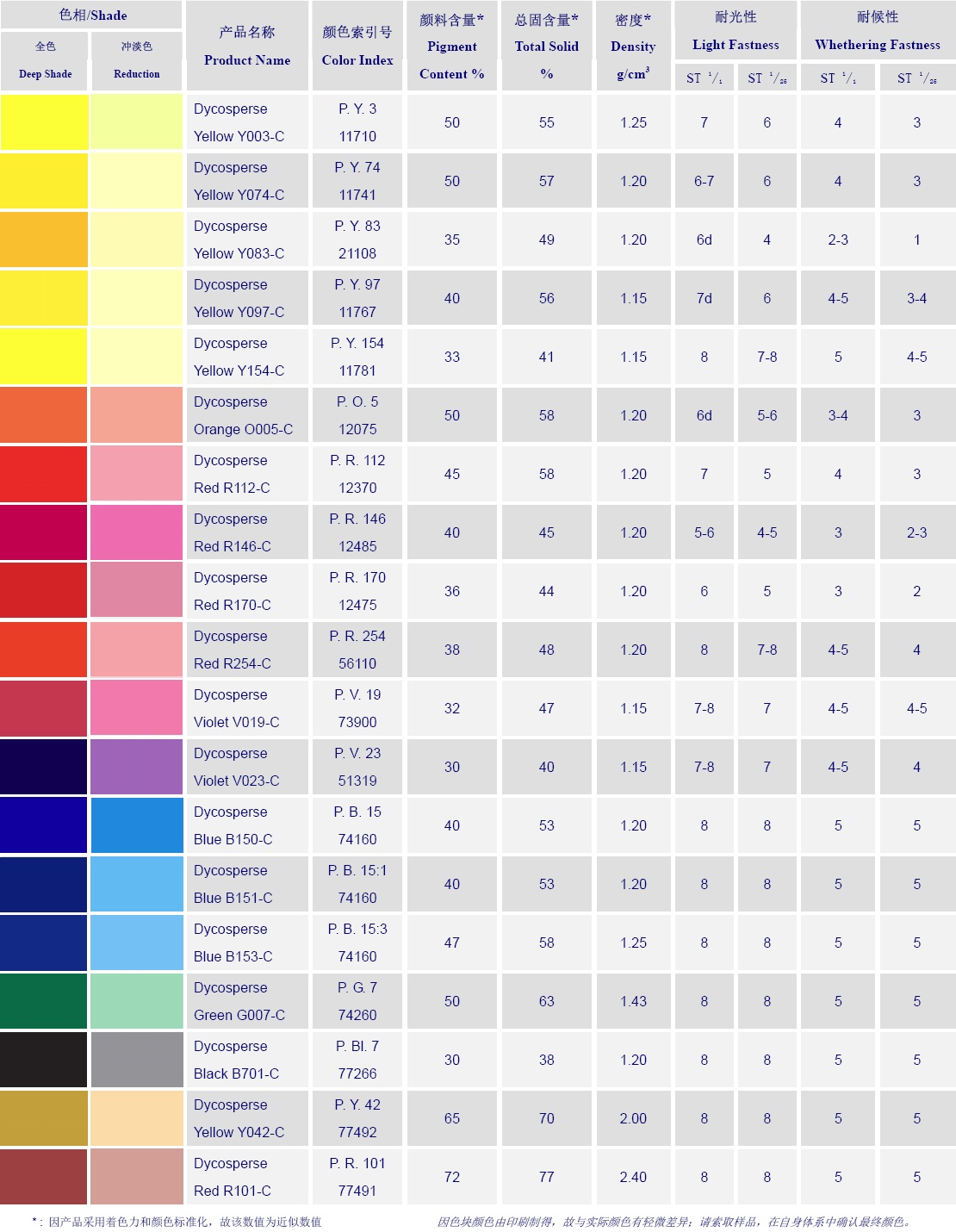Click the Whethering Fastness header
This screenshot has width=956, height=1232.
(x=878, y=31)
